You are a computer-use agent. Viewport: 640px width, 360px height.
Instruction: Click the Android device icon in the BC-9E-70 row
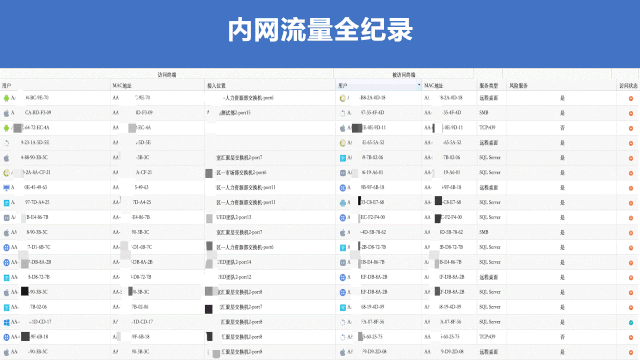(x=6, y=98)
